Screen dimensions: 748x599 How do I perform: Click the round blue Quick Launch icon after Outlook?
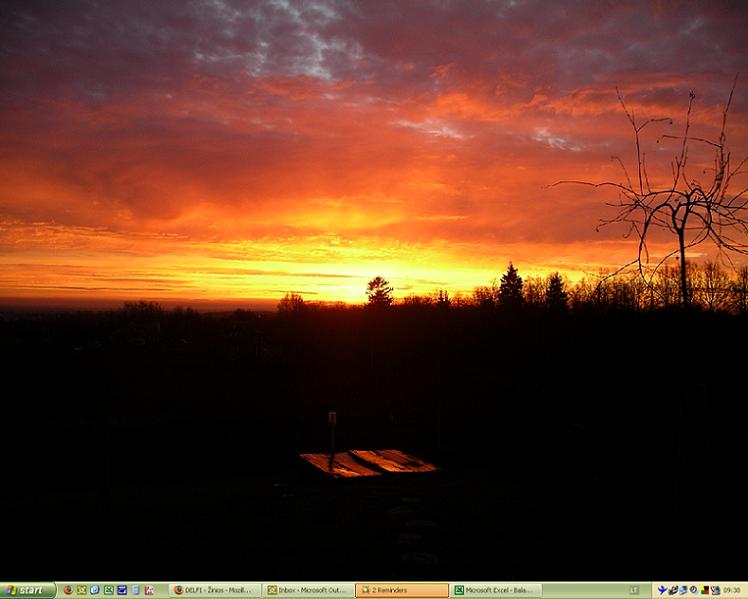(95, 590)
